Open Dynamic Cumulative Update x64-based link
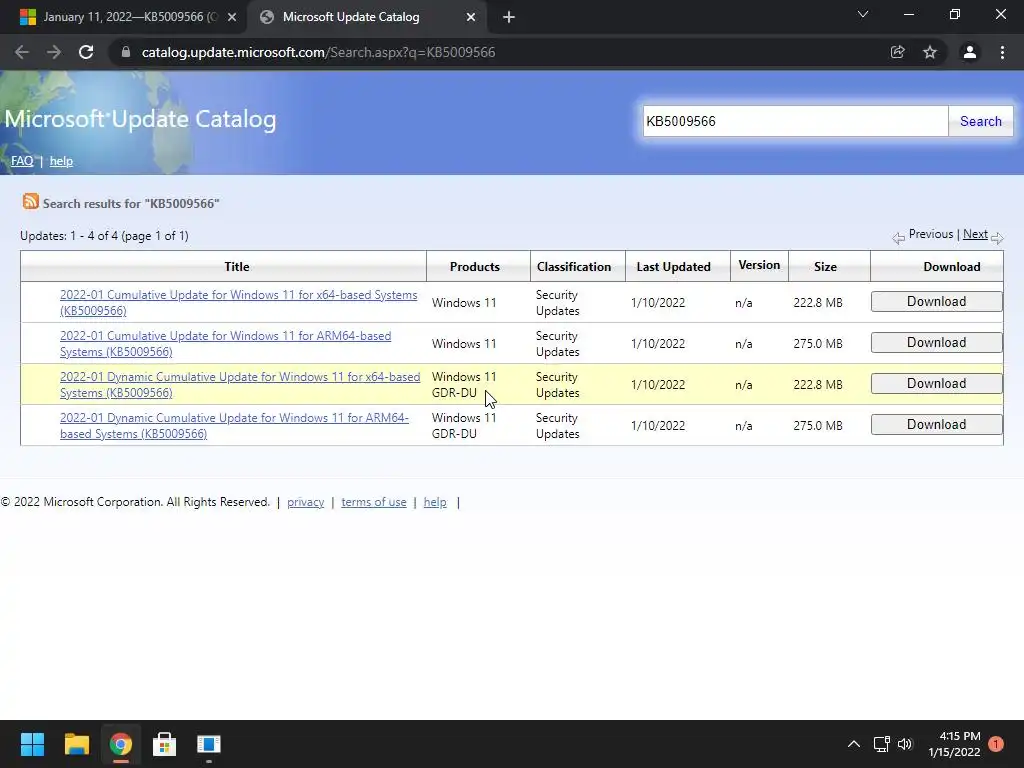This screenshot has height=768, width=1024. pos(240,385)
